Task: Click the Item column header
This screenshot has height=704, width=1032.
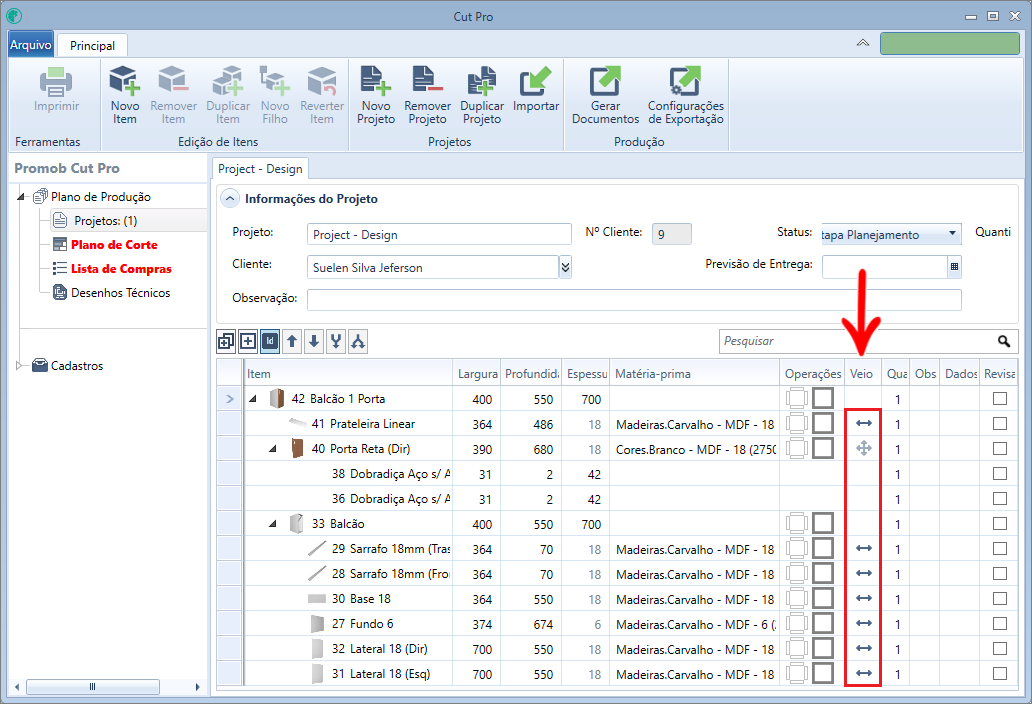Action: 348,374
